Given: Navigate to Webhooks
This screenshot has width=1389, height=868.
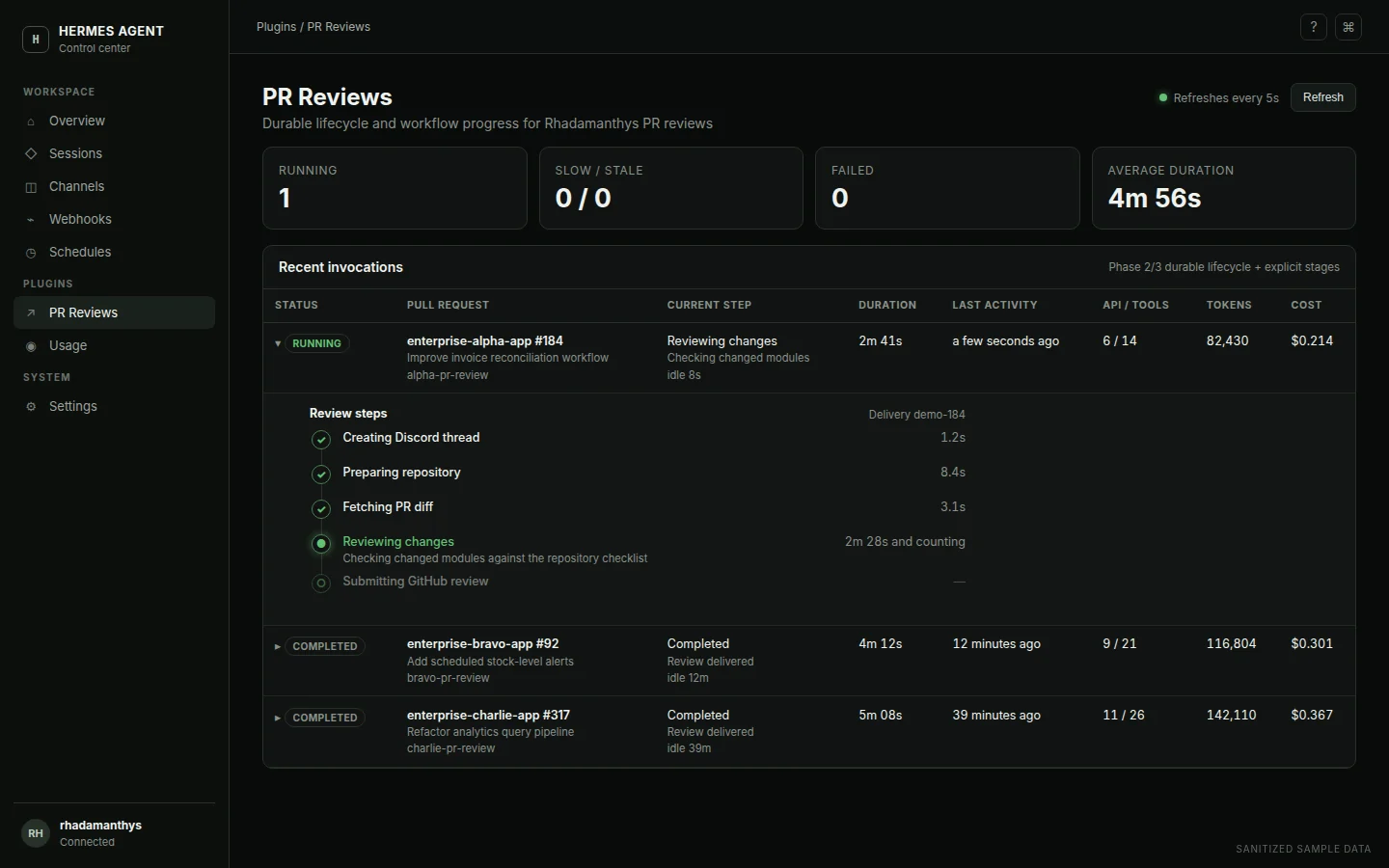Looking at the screenshot, I should coord(114,220).
